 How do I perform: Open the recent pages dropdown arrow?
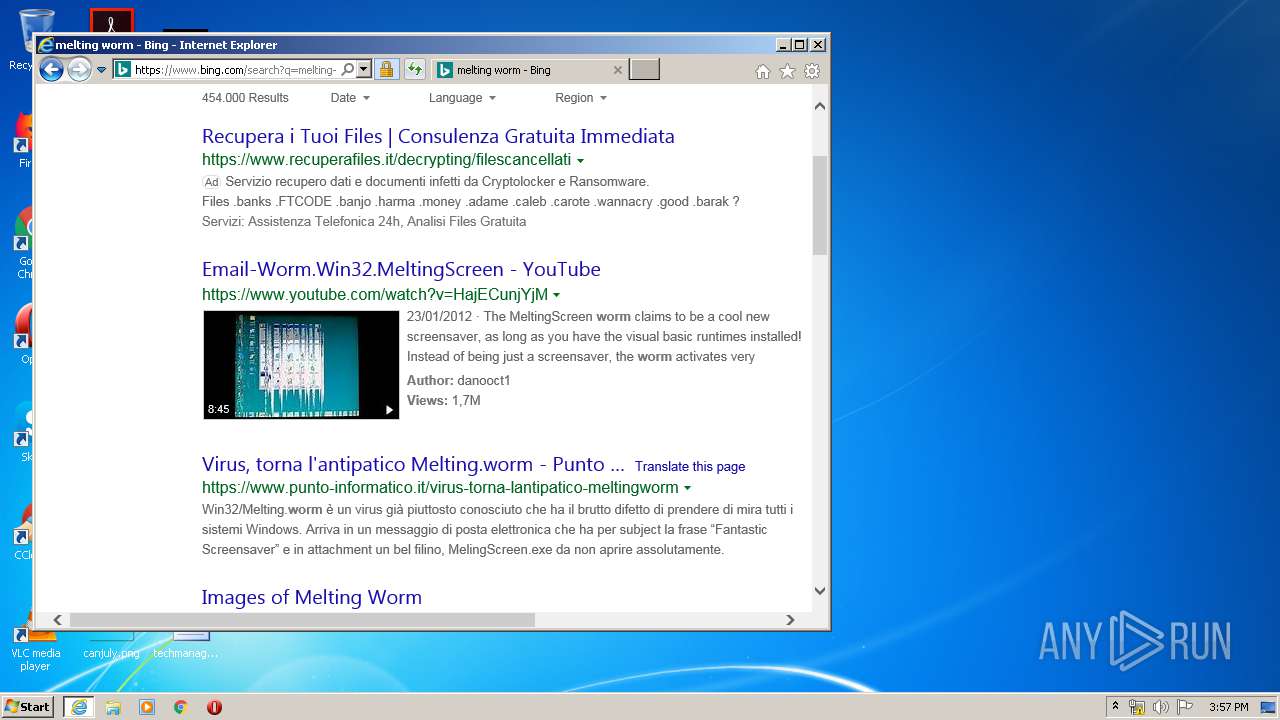click(x=101, y=70)
